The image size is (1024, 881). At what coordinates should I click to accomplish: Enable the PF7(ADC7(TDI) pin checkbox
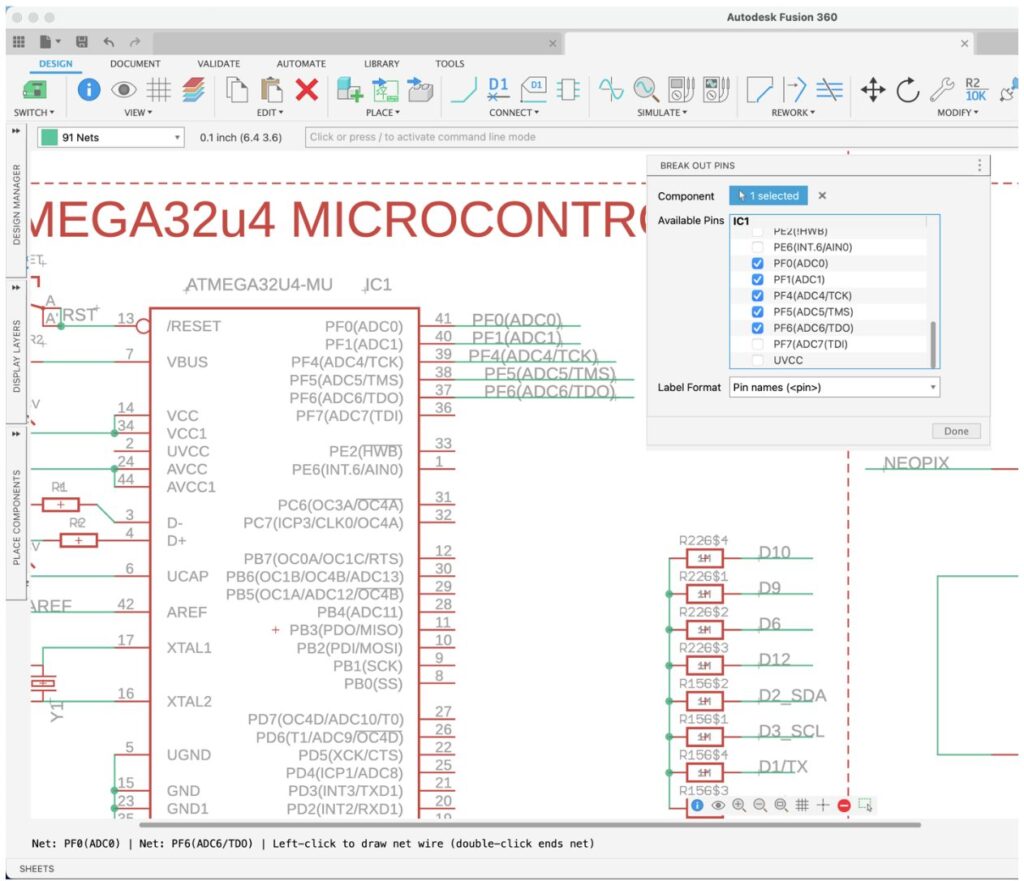point(758,344)
